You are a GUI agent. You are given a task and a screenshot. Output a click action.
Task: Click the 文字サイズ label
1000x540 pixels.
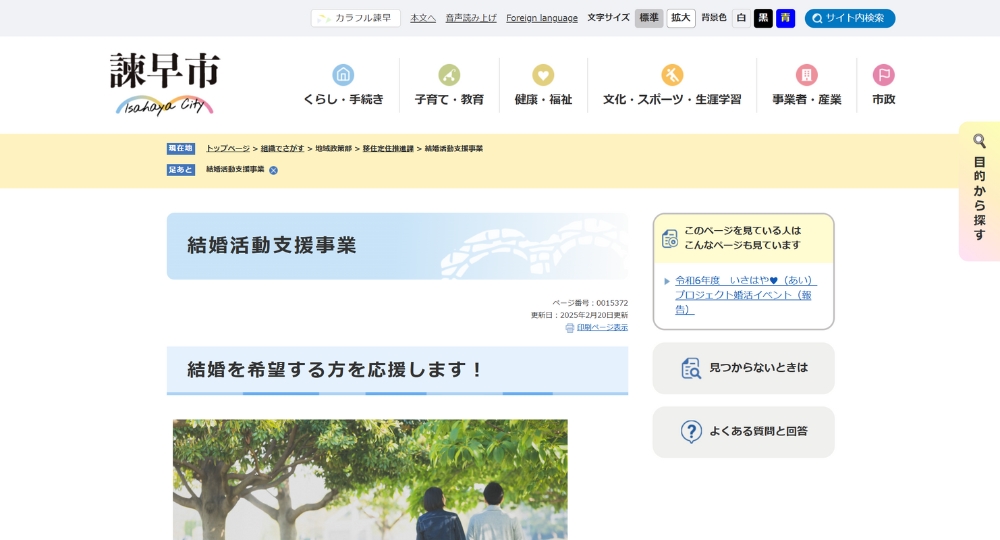pyautogui.click(x=608, y=18)
